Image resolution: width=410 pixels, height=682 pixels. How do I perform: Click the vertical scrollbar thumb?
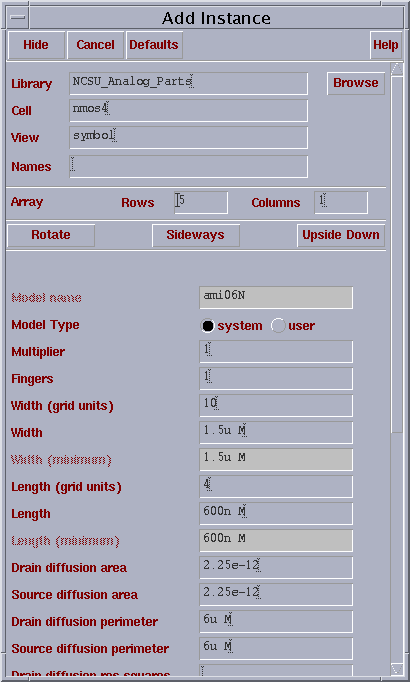(x=397, y=254)
